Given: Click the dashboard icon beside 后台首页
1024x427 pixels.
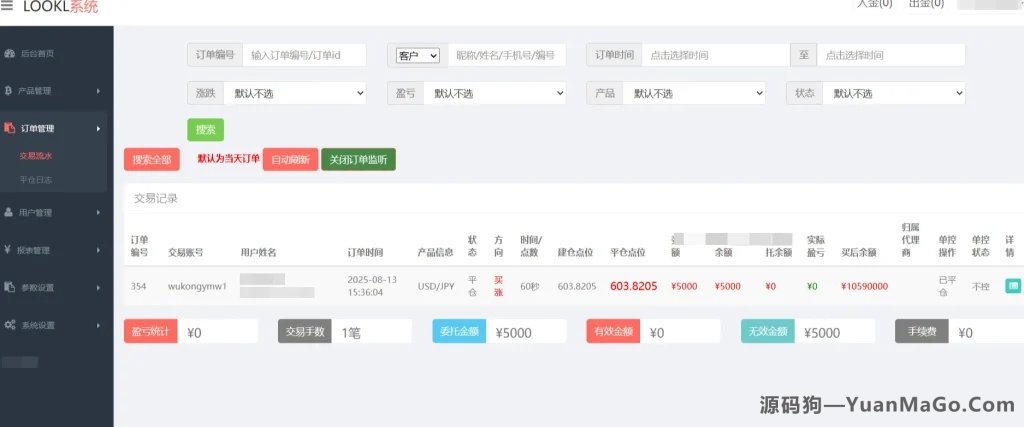Looking at the screenshot, I should pos(9,54).
